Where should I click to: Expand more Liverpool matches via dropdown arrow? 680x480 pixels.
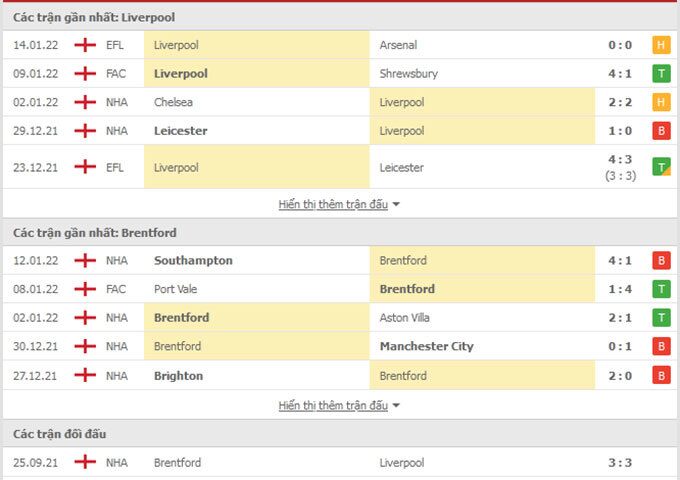click(x=396, y=205)
